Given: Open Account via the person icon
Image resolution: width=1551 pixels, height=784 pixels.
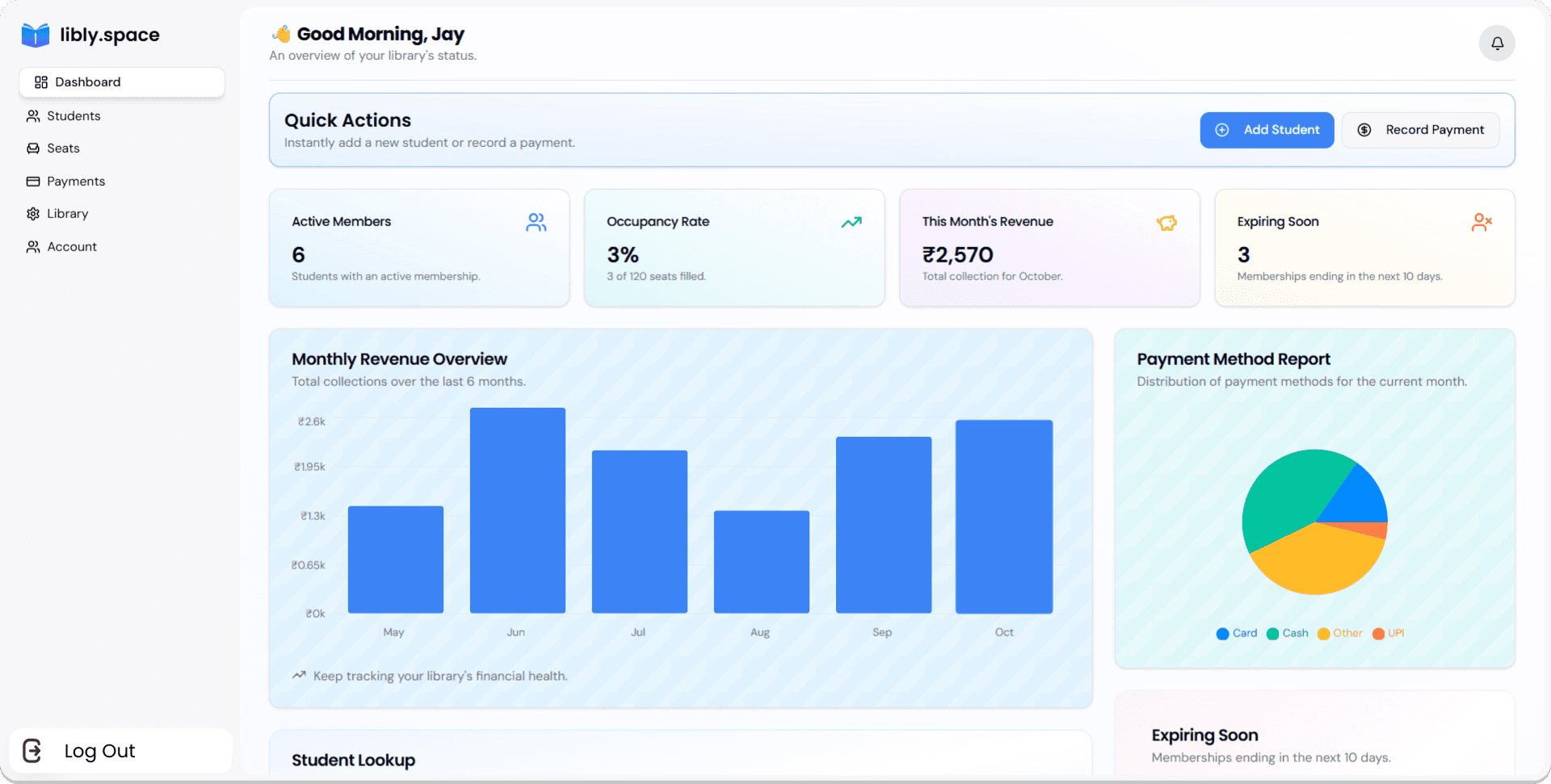Looking at the screenshot, I should click(x=32, y=246).
